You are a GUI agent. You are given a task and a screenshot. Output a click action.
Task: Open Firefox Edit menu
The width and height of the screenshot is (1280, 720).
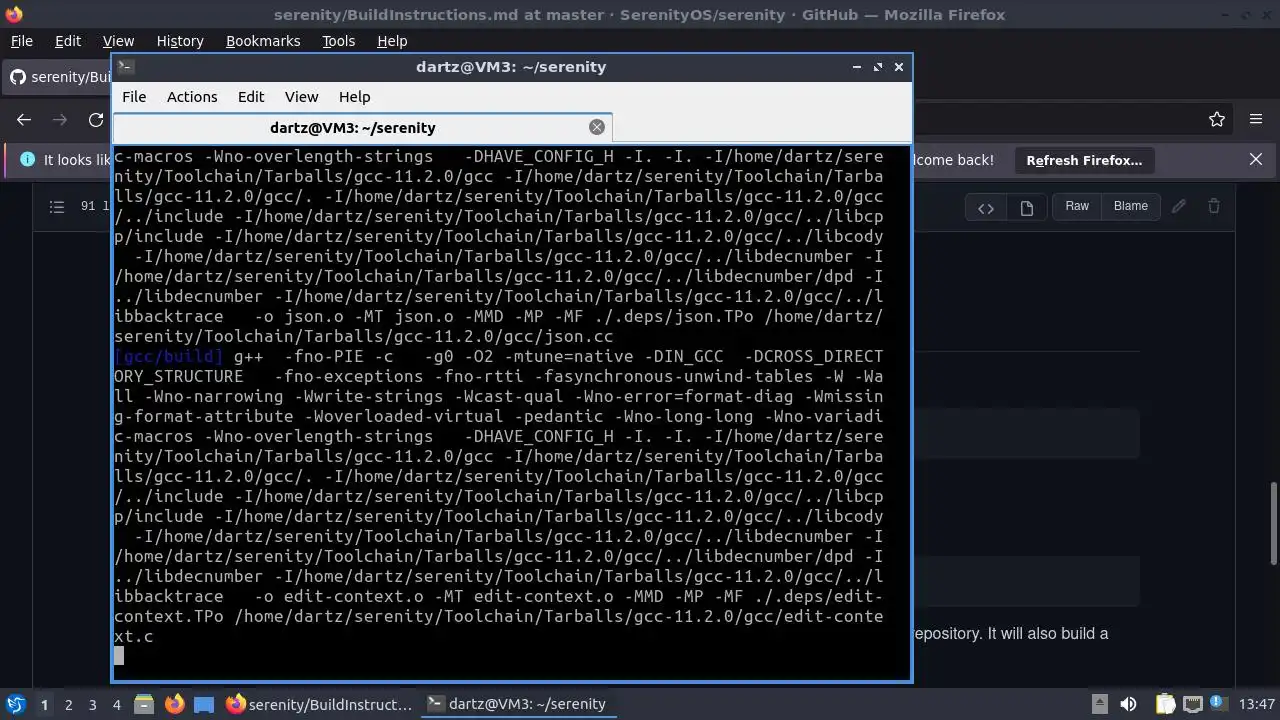tap(68, 41)
